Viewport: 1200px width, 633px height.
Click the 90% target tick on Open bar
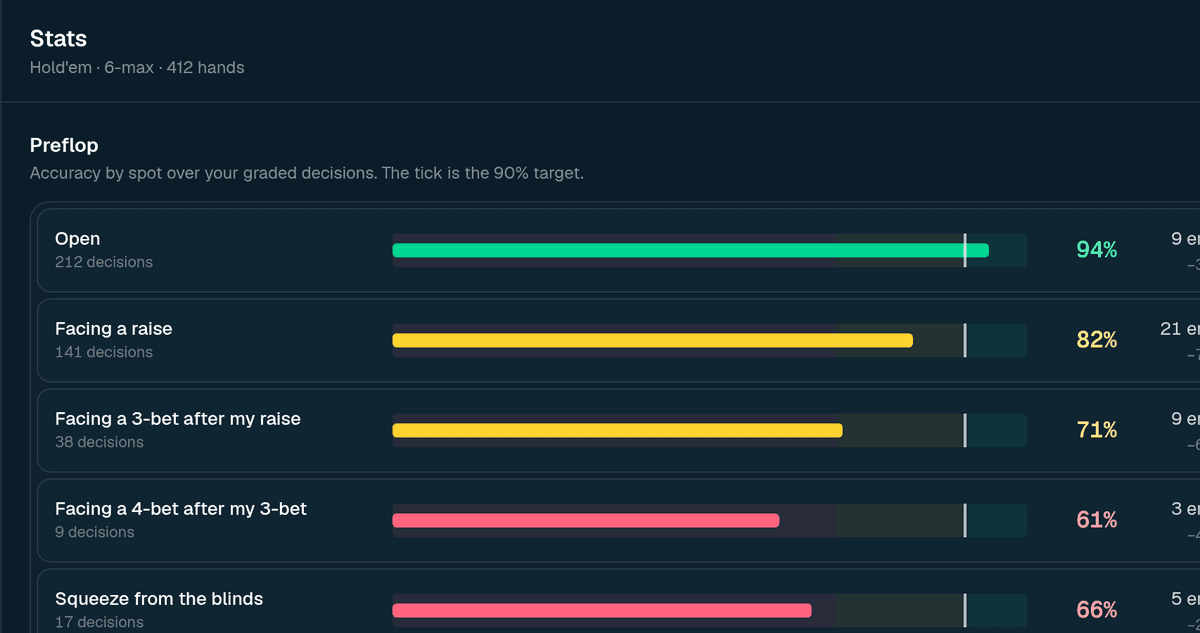pyautogui.click(x=965, y=250)
